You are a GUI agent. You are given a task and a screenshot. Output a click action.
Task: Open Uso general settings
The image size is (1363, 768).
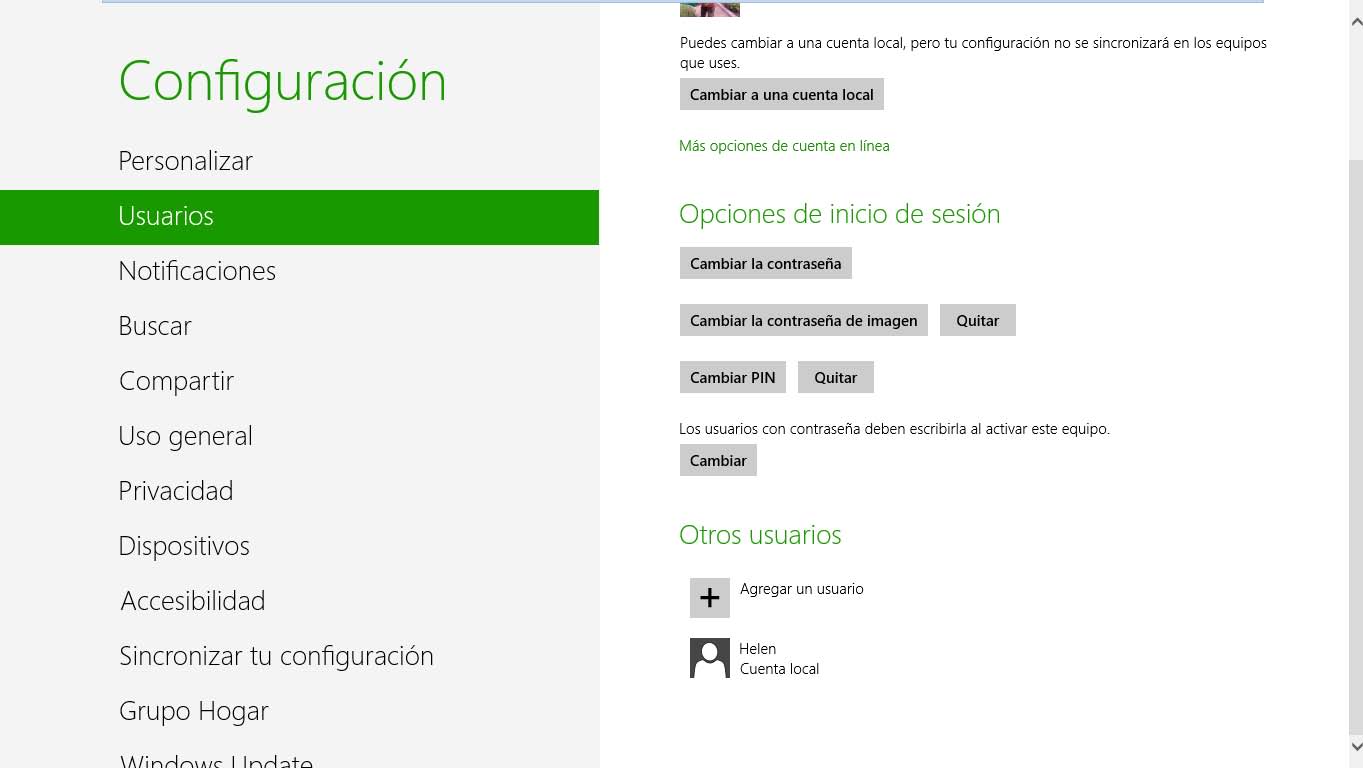point(185,436)
